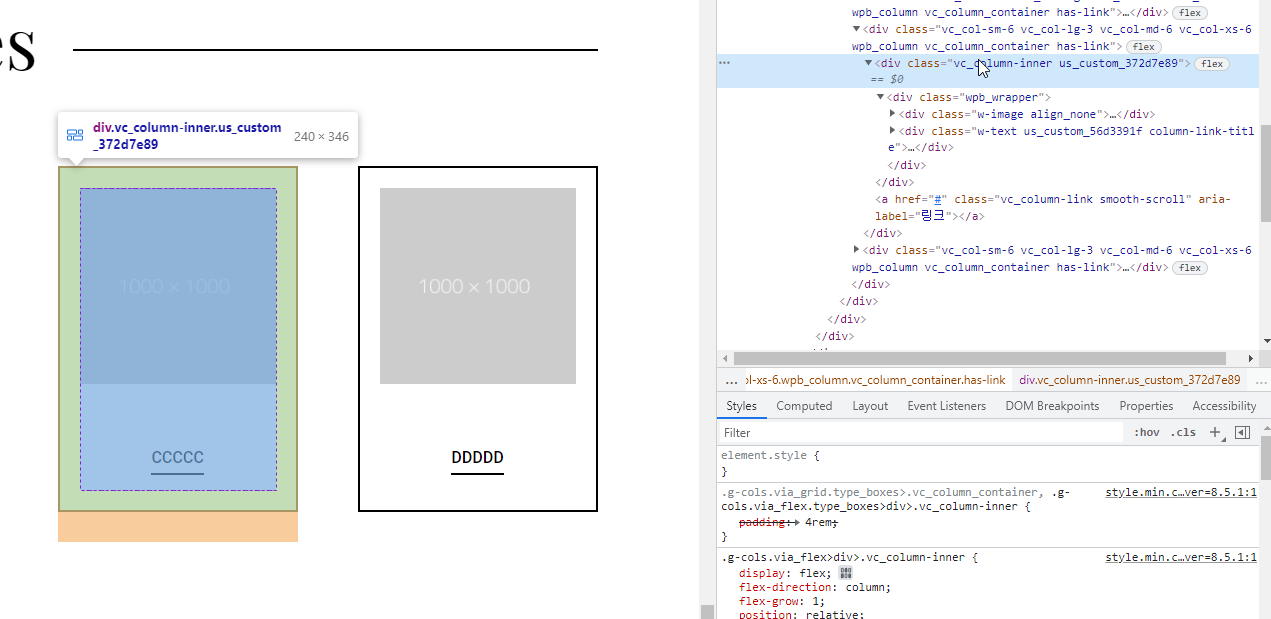
Task: Collapse the wpb_wrapper div node
Action: (880, 97)
